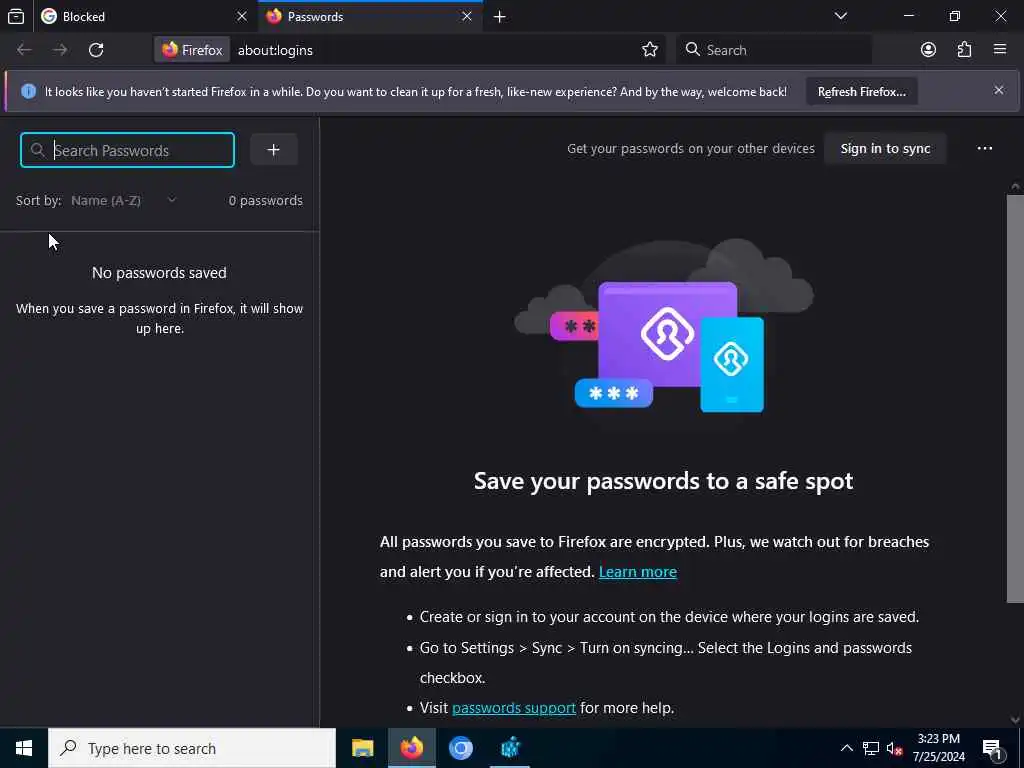1024x768 pixels.
Task: Open a new tab with plus button
Action: click(500, 16)
